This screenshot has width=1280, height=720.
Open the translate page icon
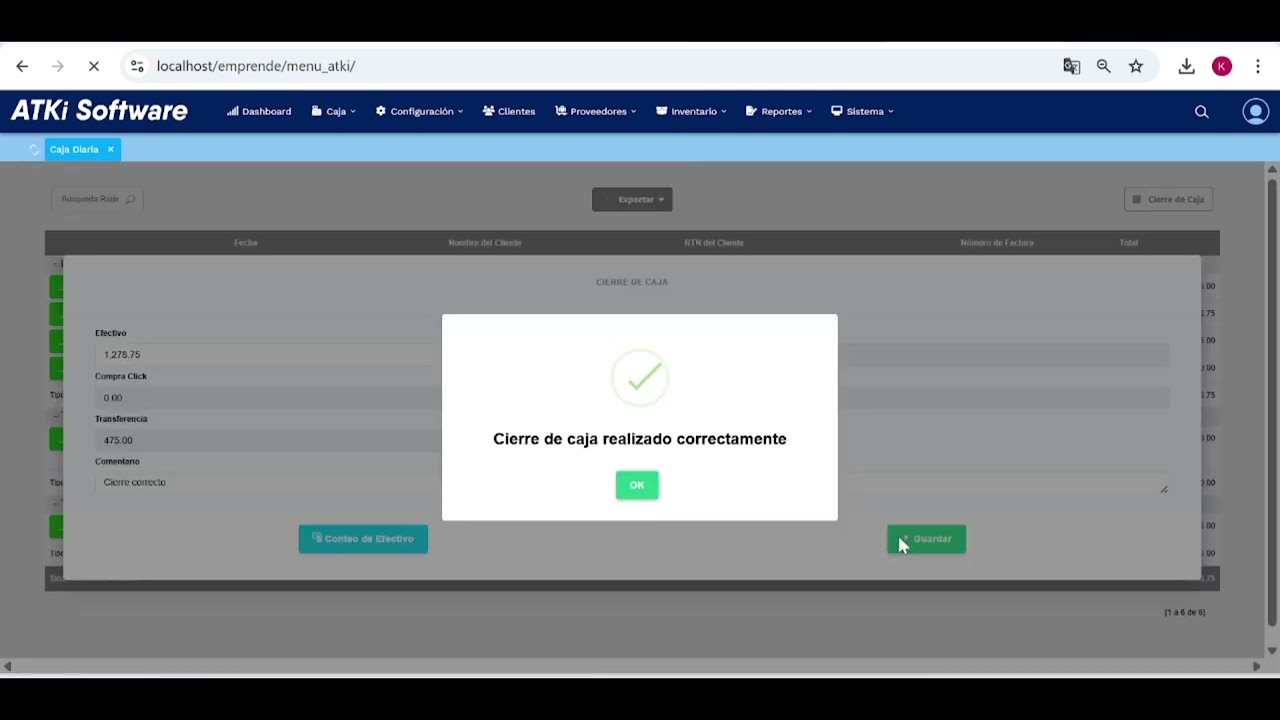pyautogui.click(x=1072, y=66)
